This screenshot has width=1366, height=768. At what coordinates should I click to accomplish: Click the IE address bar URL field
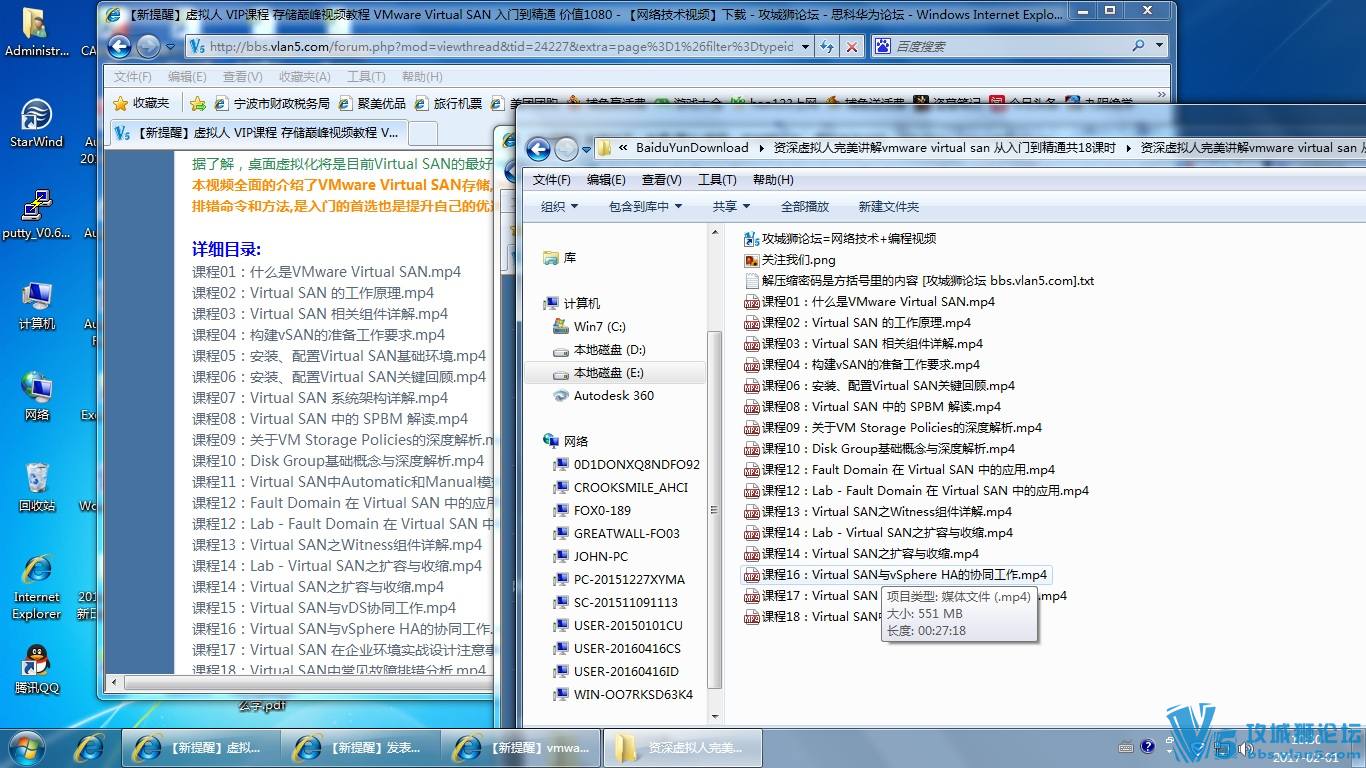click(500, 46)
